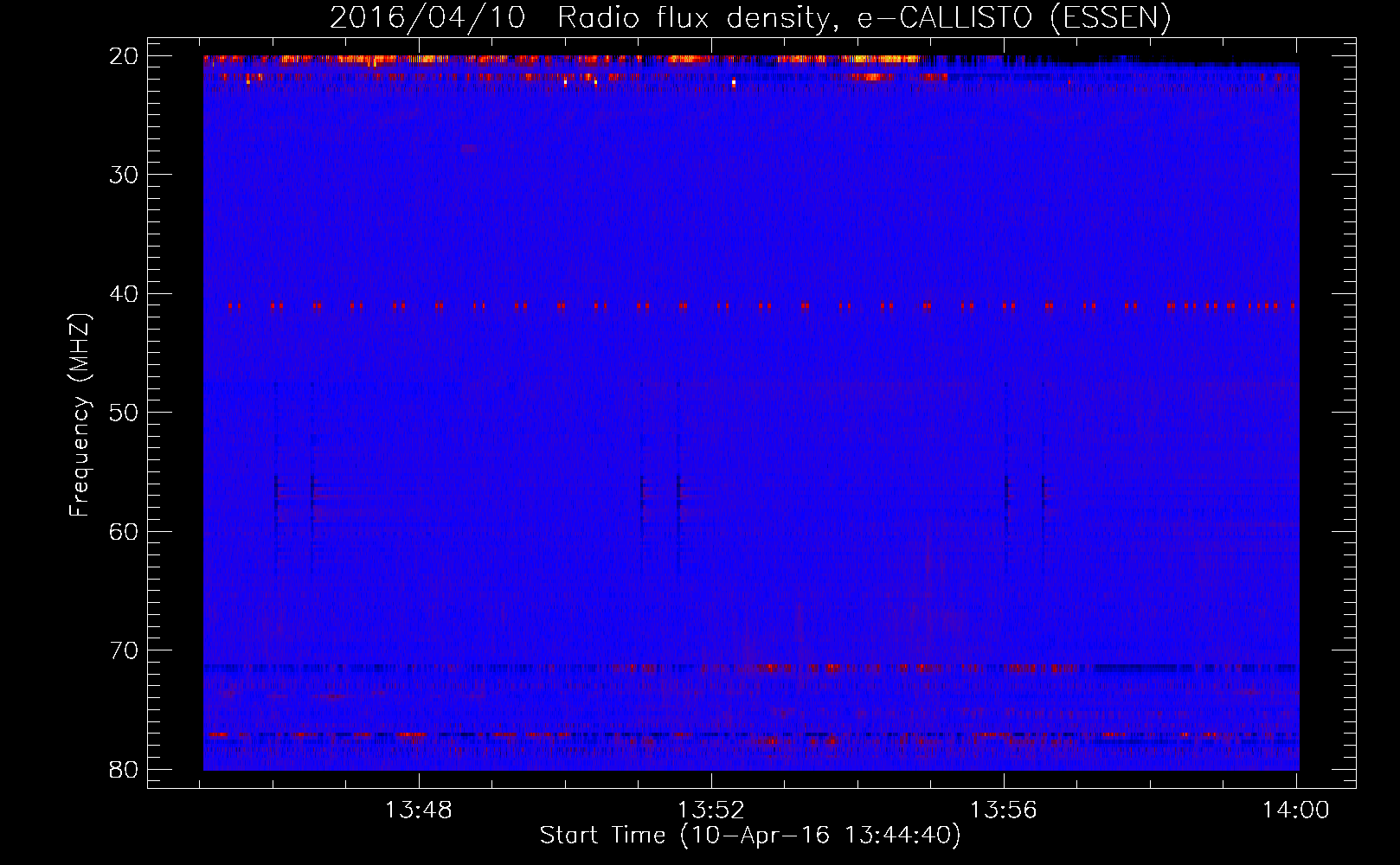Click the 60 frequency tick label

click(x=124, y=531)
